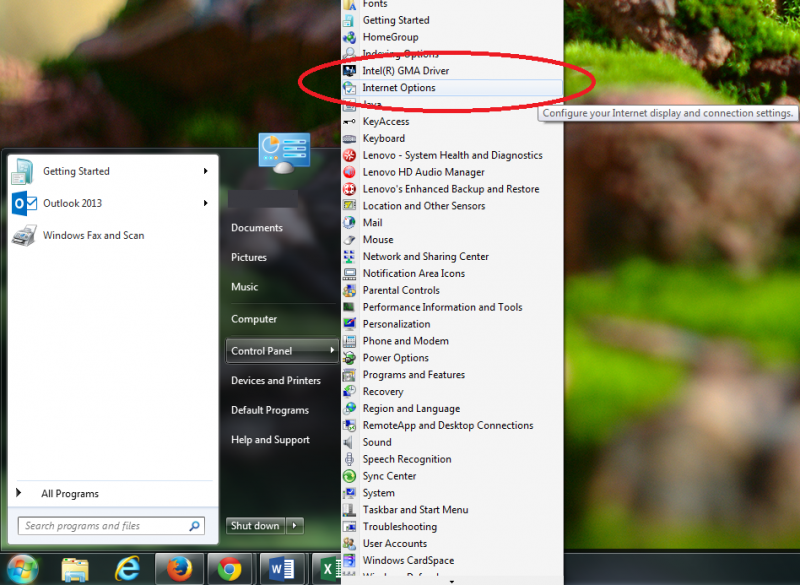Open the Shut down options arrow
800x585 pixels.
coord(295,526)
